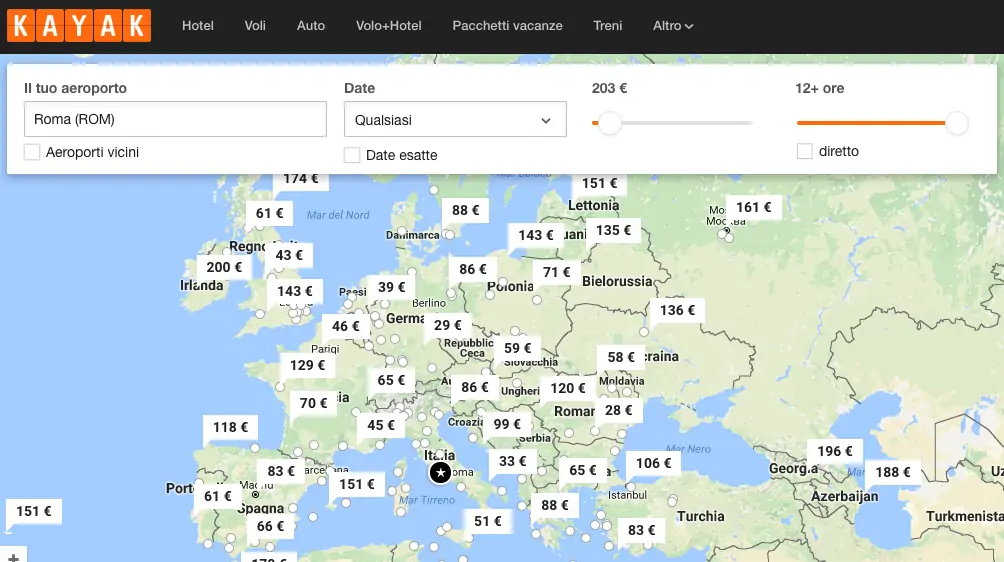Open the 88 € price near Danimarca

click(x=466, y=210)
